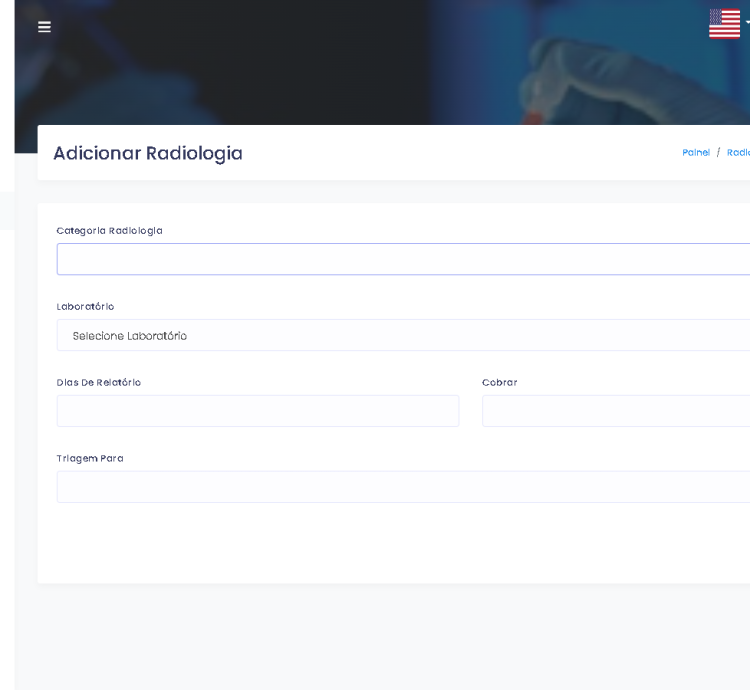Click into the Dias De Relatório field
750x690 pixels.
258,411
